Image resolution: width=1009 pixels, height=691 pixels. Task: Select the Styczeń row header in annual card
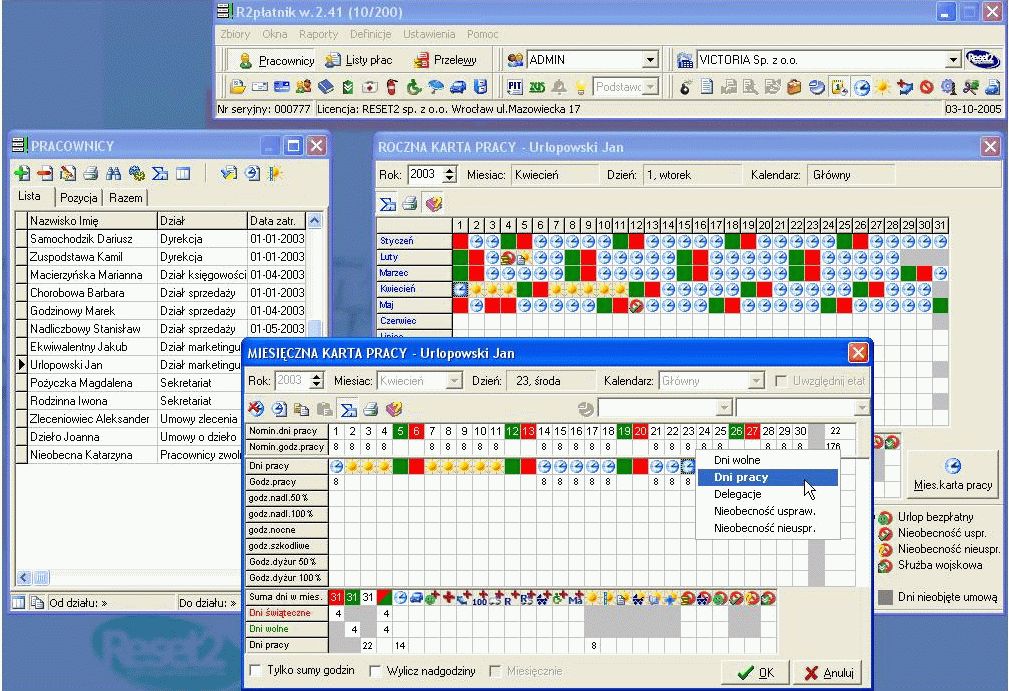click(x=414, y=241)
